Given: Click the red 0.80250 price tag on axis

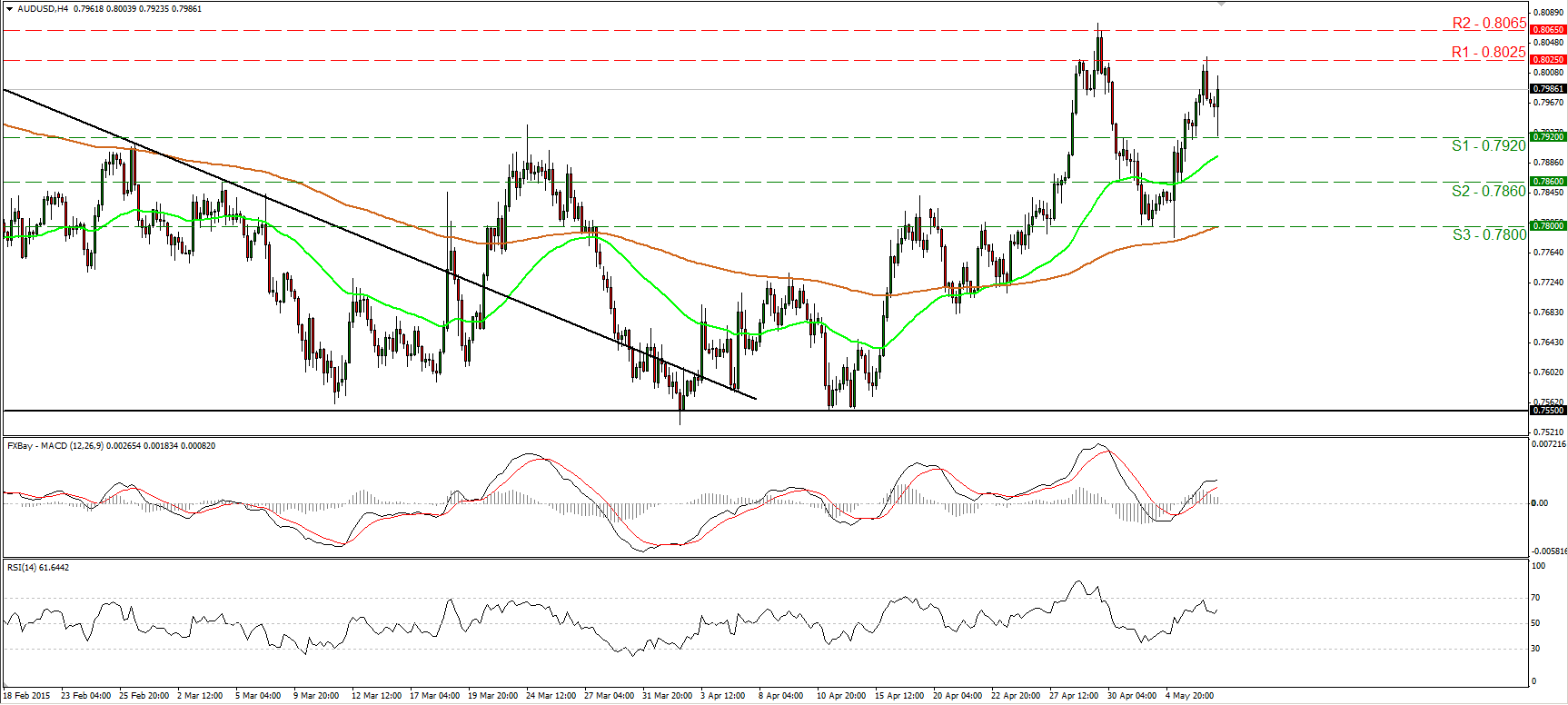Looking at the screenshot, I should [1548, 60].
